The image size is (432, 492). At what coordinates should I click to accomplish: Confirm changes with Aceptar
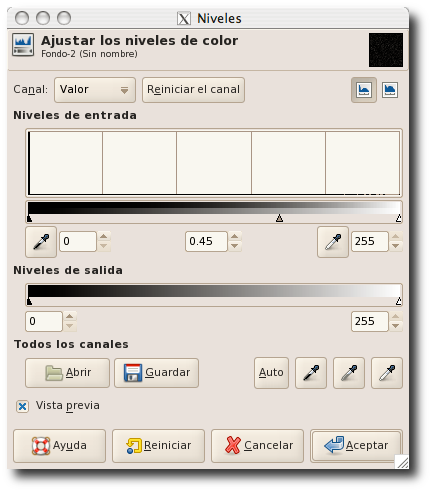[356, 446]
